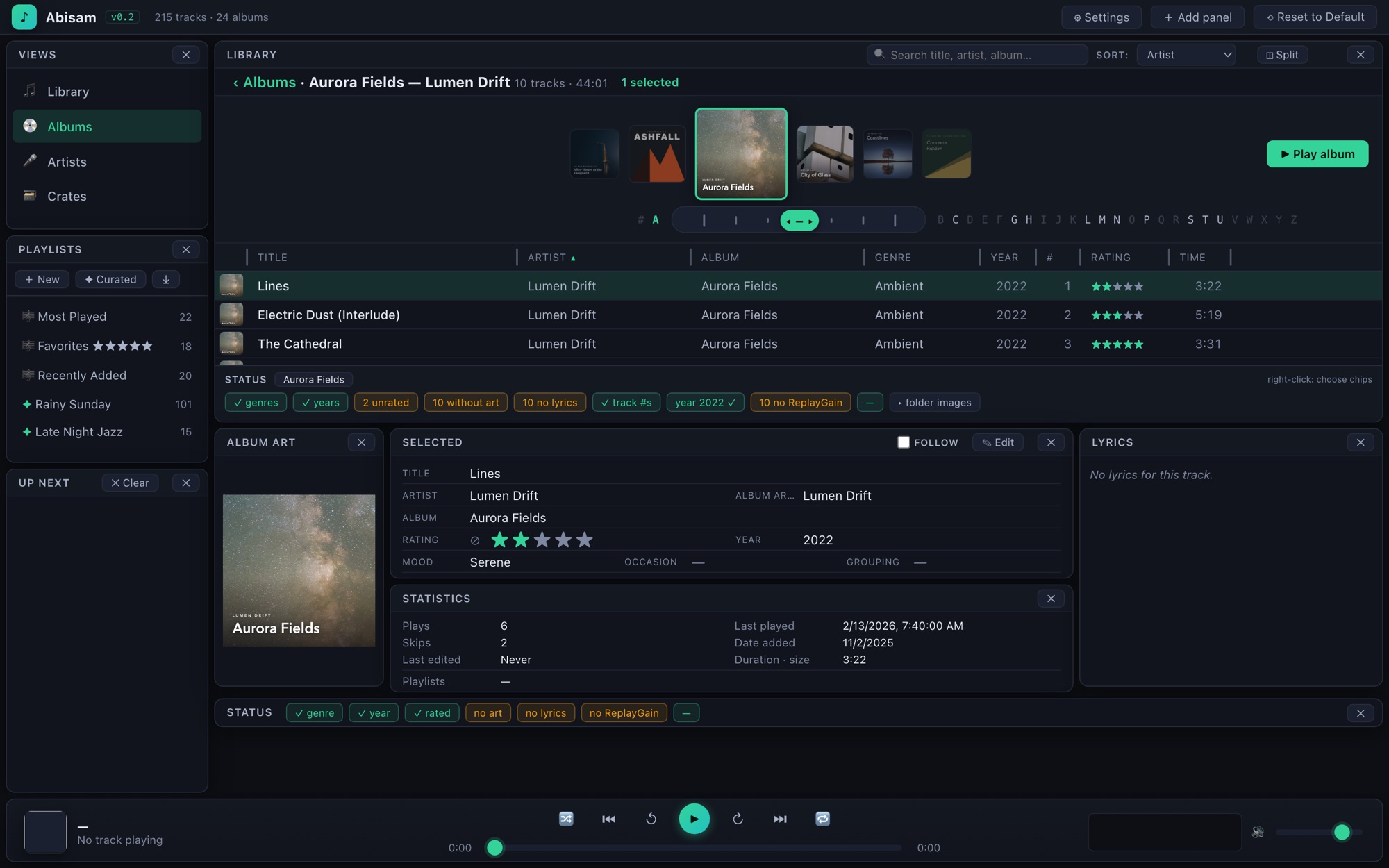Close the Up Next panel

tap(185, 483)
